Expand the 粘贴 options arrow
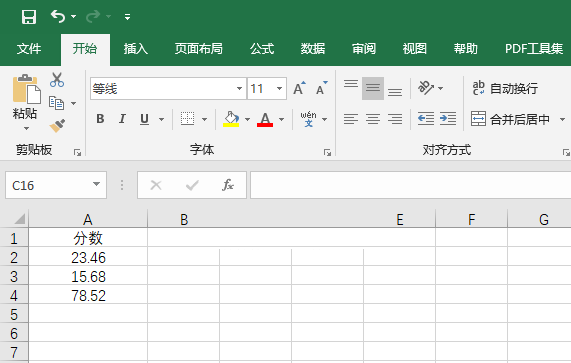The image size is (571, 363). pos(26,129)
